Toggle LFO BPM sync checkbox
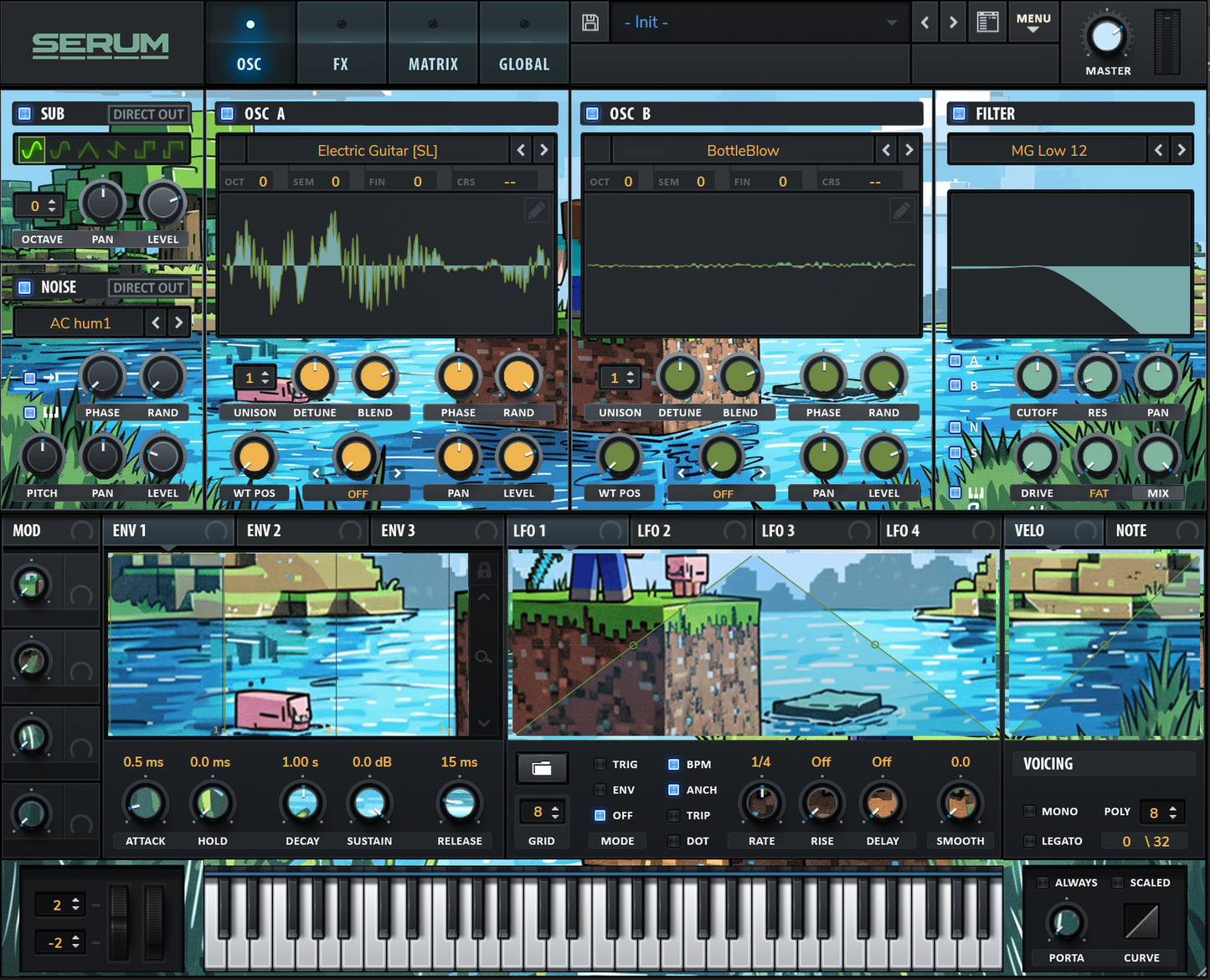 (673, 764)
